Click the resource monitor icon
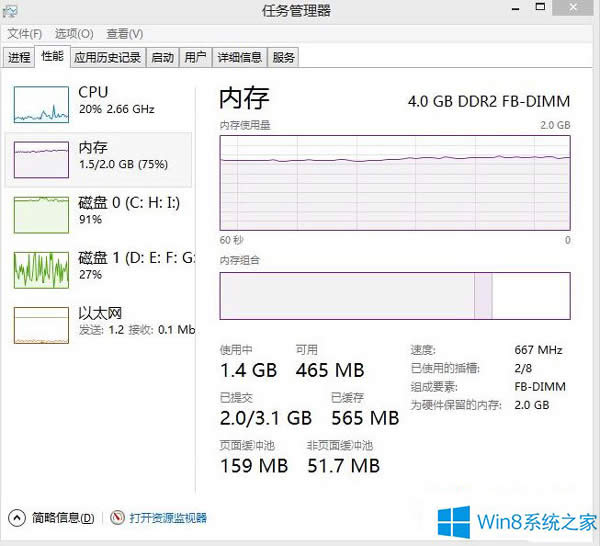This screenshot has width=600, height=546. click(x=117, y=518)
